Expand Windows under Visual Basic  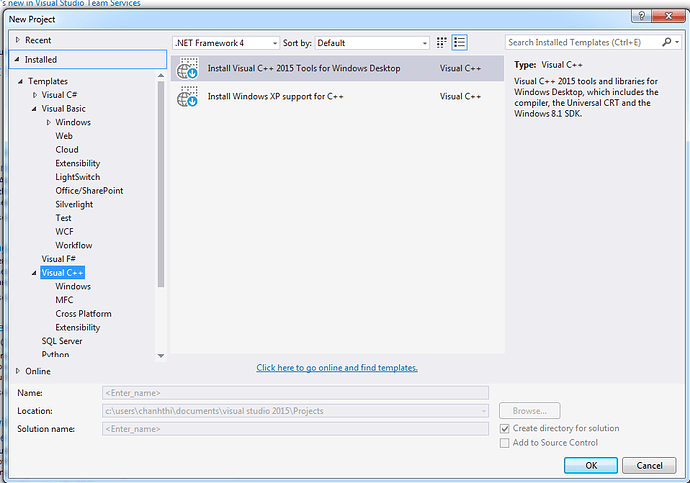click(48, 122)
